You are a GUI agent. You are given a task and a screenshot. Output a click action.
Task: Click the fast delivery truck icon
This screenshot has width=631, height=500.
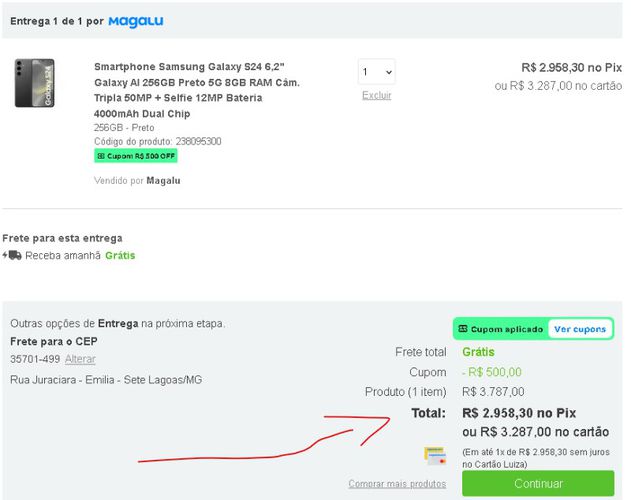pos(12,255)
